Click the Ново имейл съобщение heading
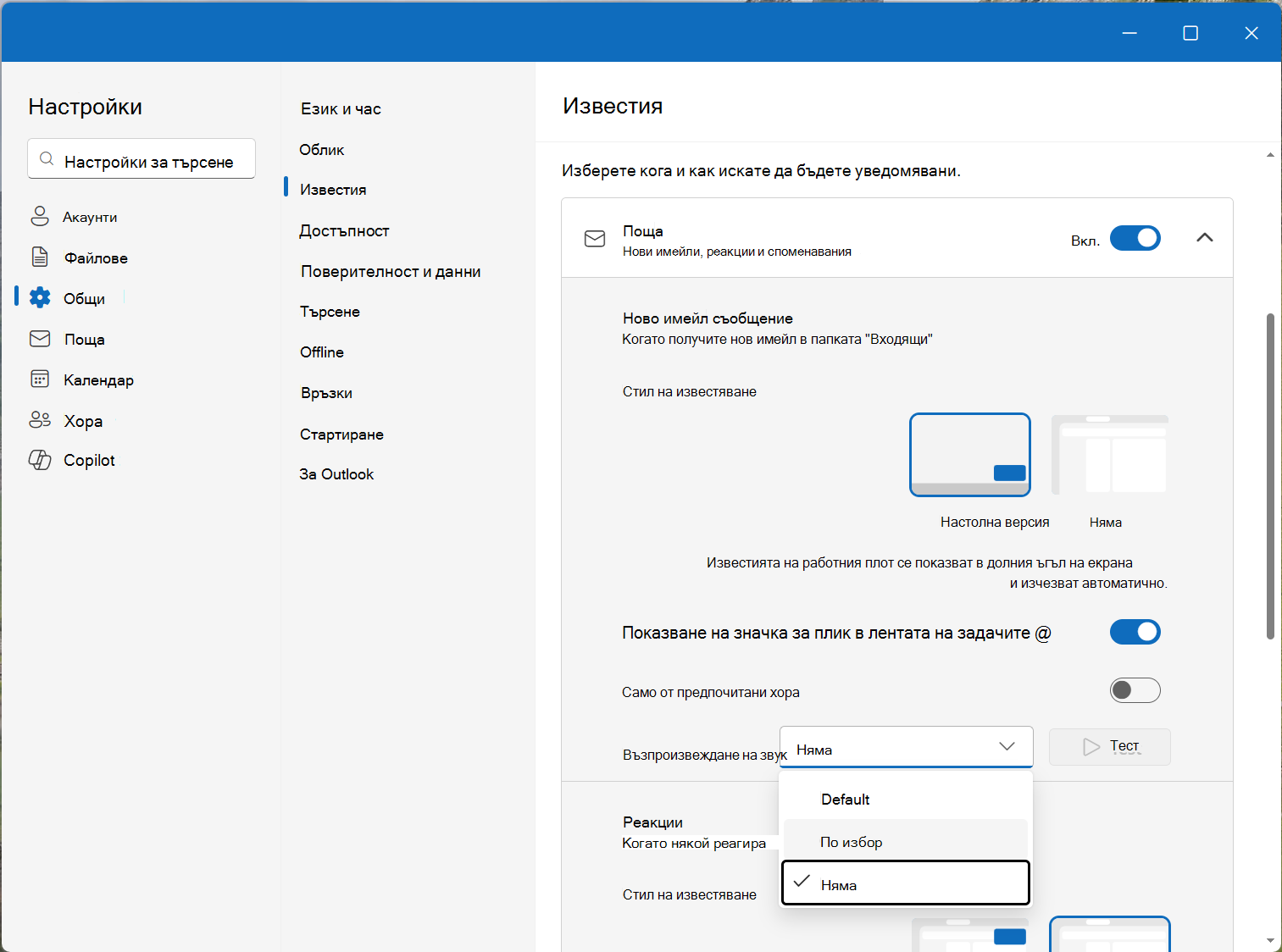This screenshot has width=1282, height=952. (708, 318)
